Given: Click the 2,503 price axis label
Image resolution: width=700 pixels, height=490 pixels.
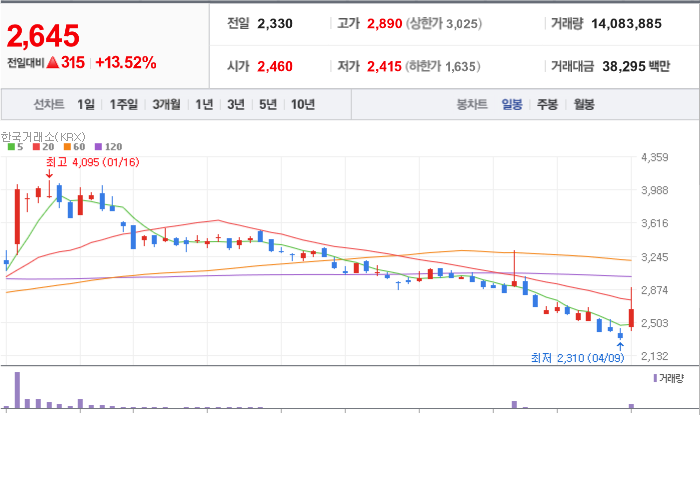Looking at the screenshot, I should click(x=655, y=323).
